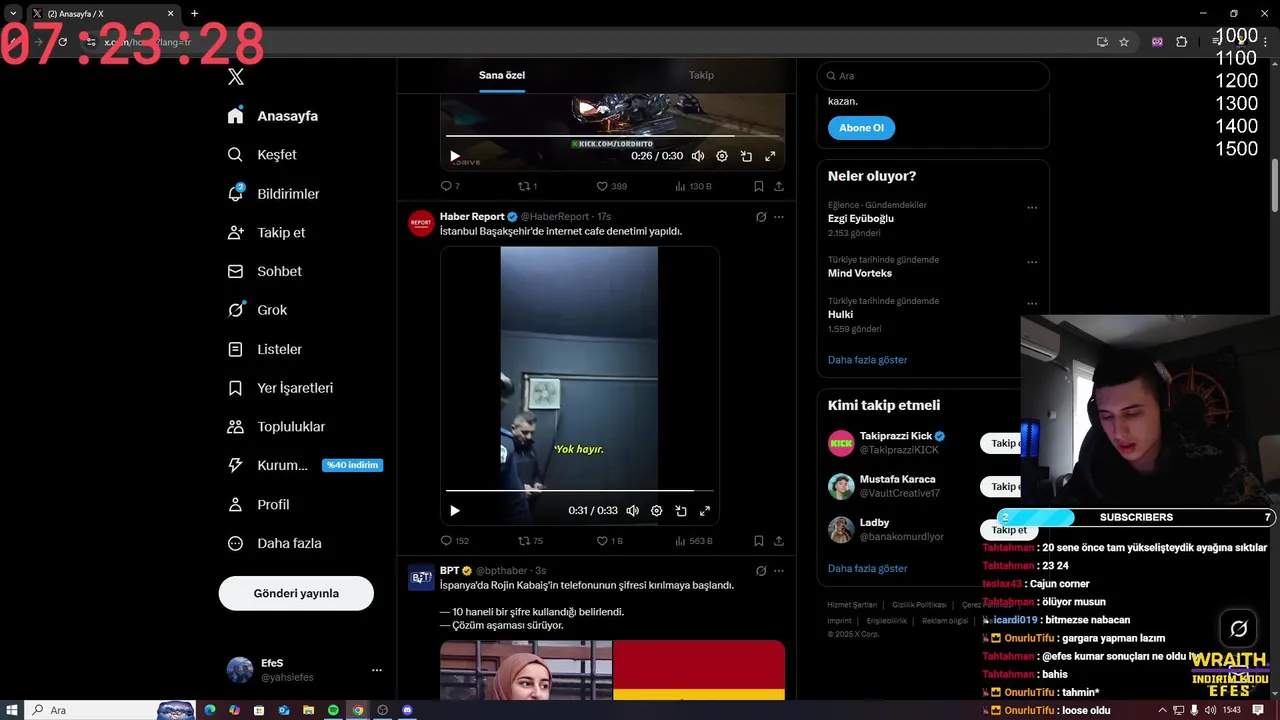The image size is (1280, 720).
Task: Toggle bookmark on Haber Report post
Action: coord(759,541)
